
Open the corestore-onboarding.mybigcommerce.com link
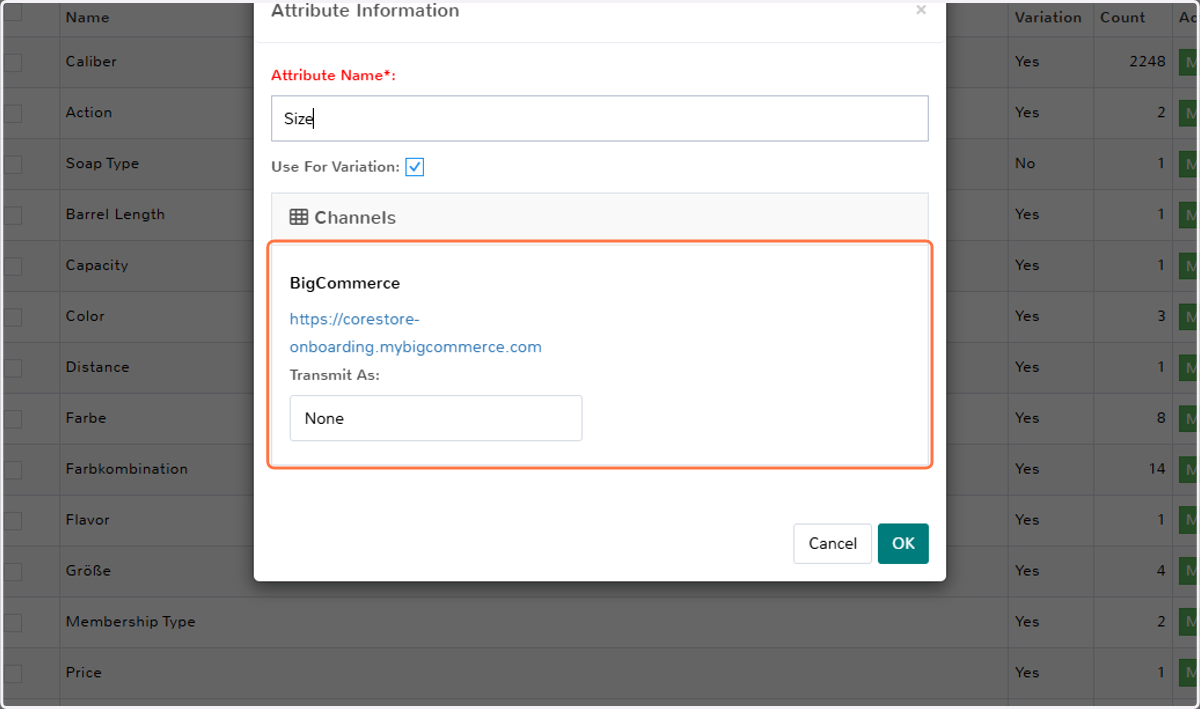click(416, 333)
